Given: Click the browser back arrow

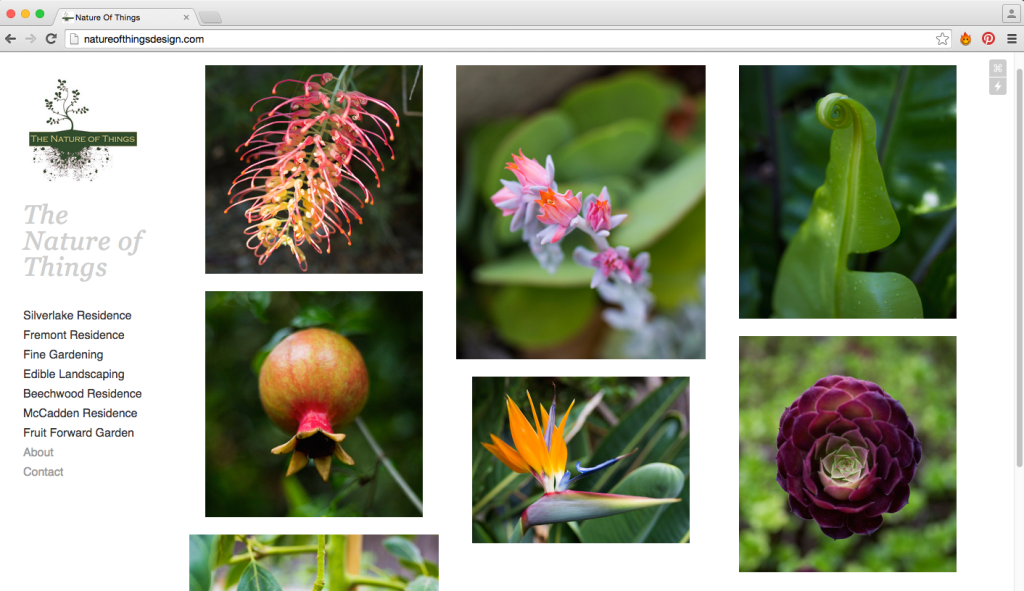Looking at the screenshot, I should [10, 38].
